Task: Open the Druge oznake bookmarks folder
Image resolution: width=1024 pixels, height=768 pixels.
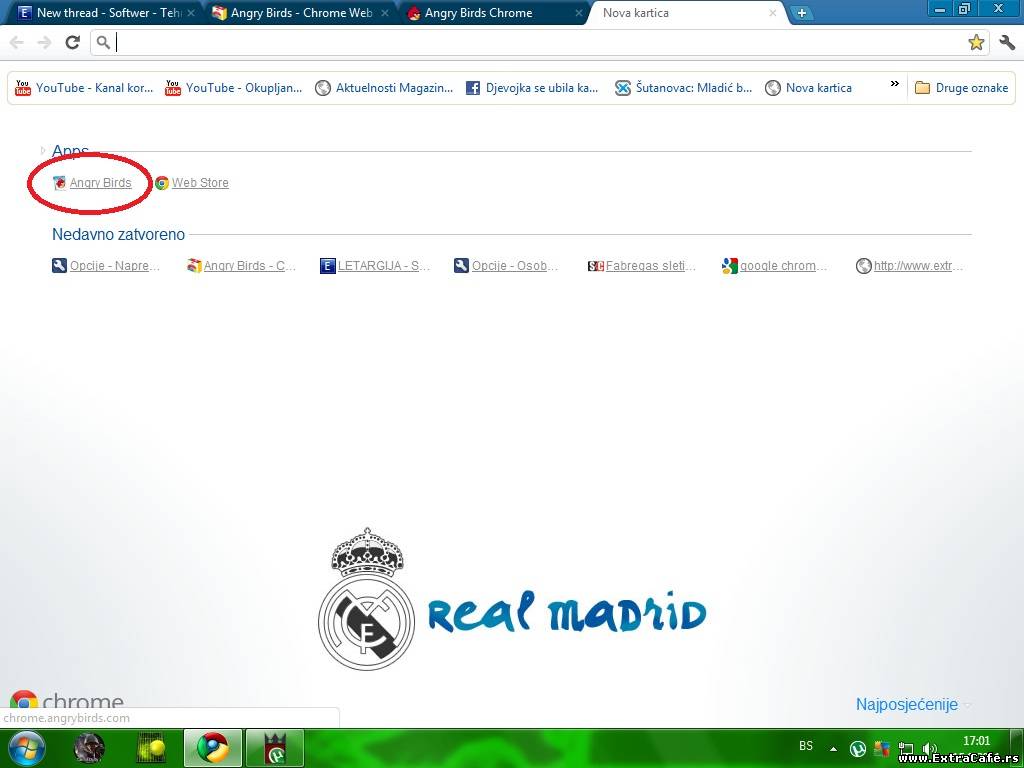Action: pyautogui.click(x=961, y=88)
